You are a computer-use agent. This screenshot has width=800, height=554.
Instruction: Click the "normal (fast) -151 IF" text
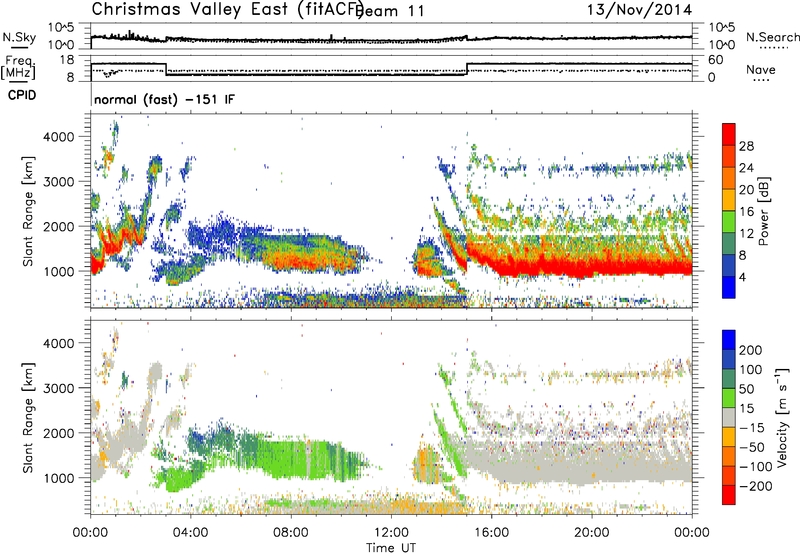point(164,99)
